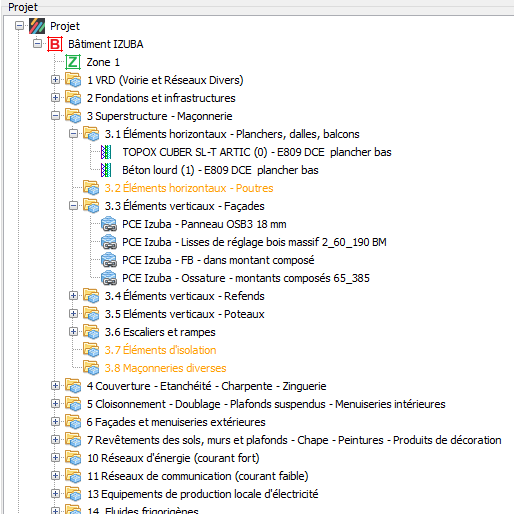Expand the 3.4 Éléments verticaux - Refends folder
The height and width of the screenshot is (514, 514).
pyautogui.click(x=73, y=296)
